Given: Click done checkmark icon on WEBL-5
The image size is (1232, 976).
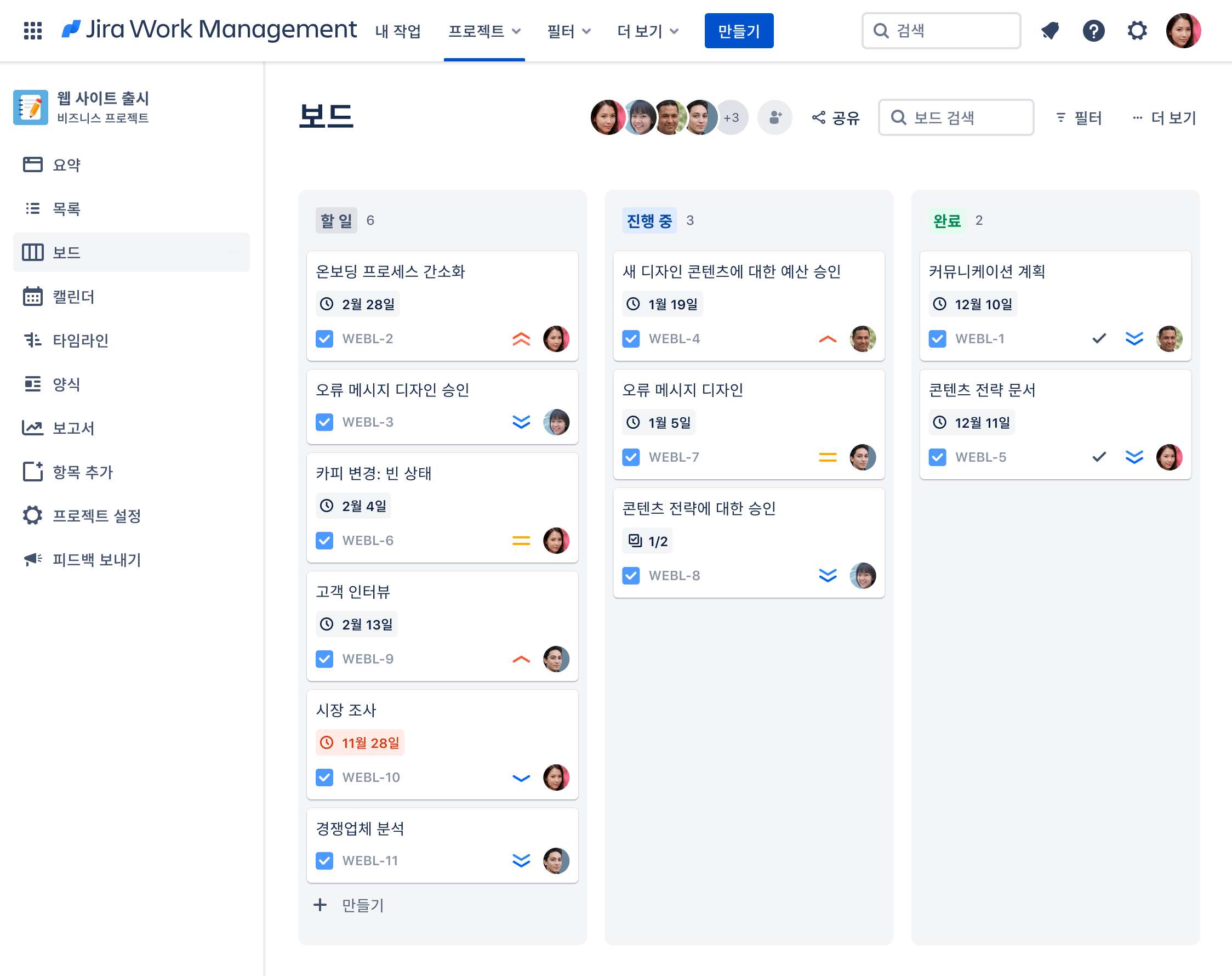Looking at the screenshot, I should click(1099, 457).
